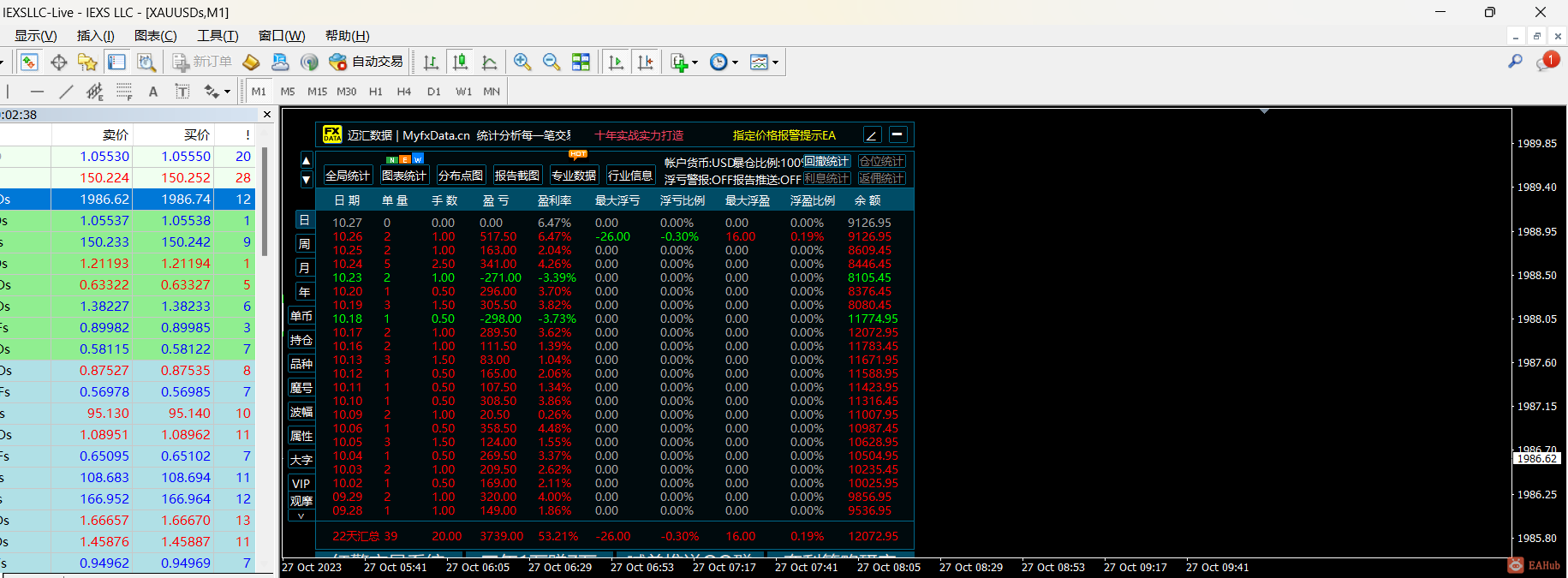1568x578 pixels.
Task: Select the 日 daily period tab
Action: point(304,220)
